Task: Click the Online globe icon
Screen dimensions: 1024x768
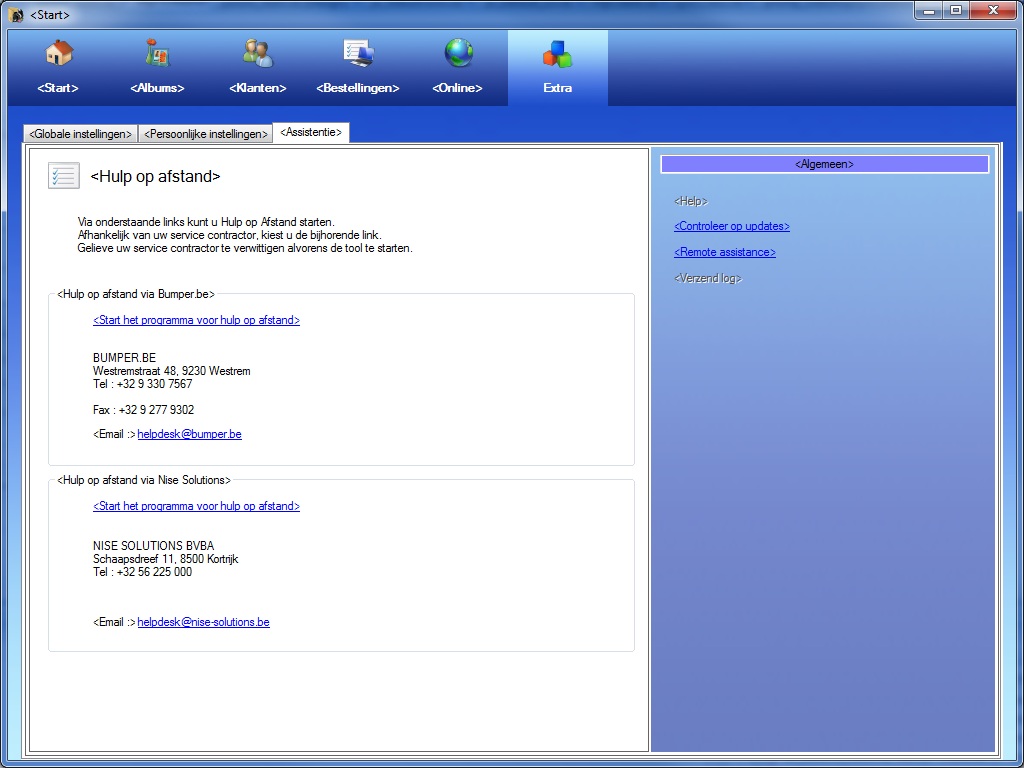Action: (x=458, y=53)
